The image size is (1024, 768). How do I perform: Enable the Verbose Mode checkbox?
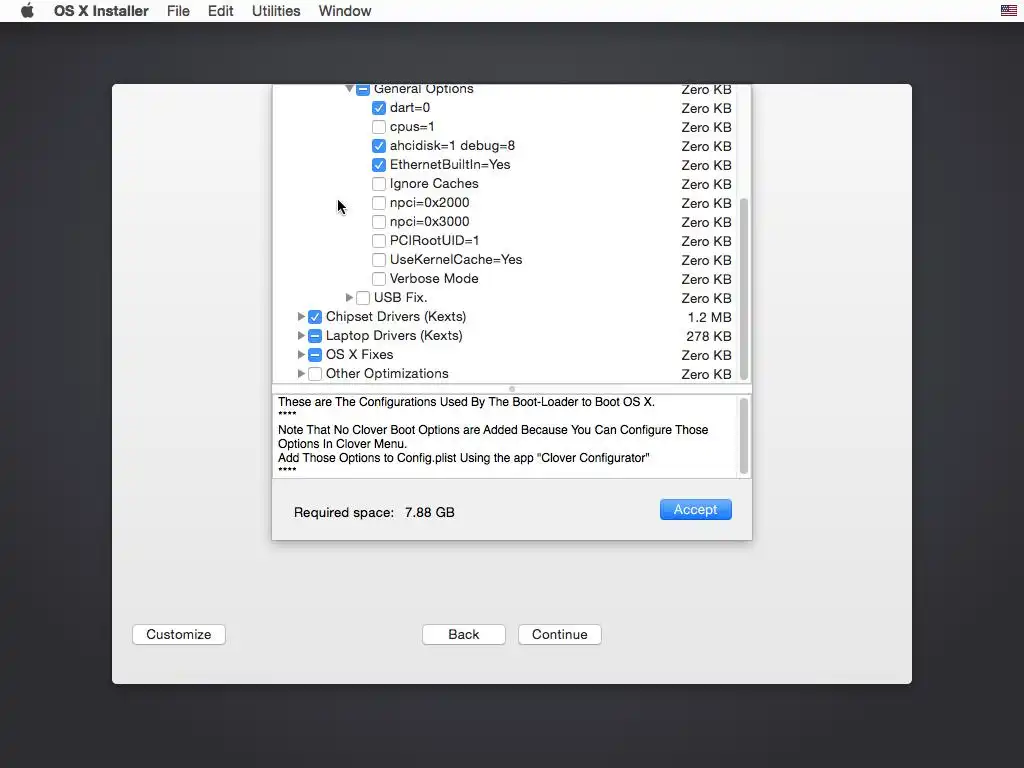click(x=379, y=278)
